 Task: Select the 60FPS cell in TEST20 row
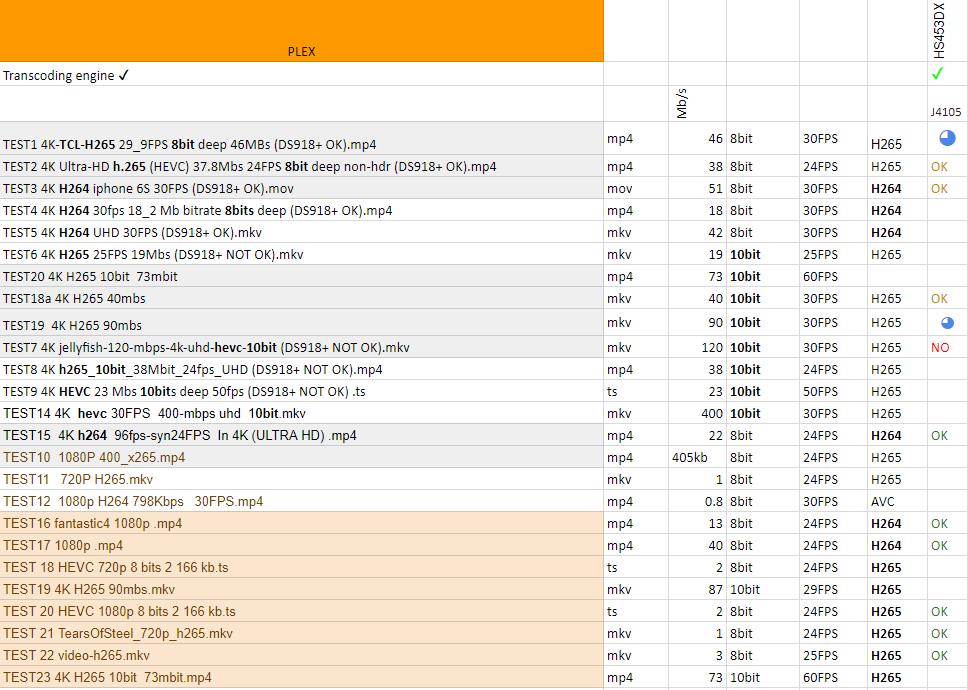[833, 276]
